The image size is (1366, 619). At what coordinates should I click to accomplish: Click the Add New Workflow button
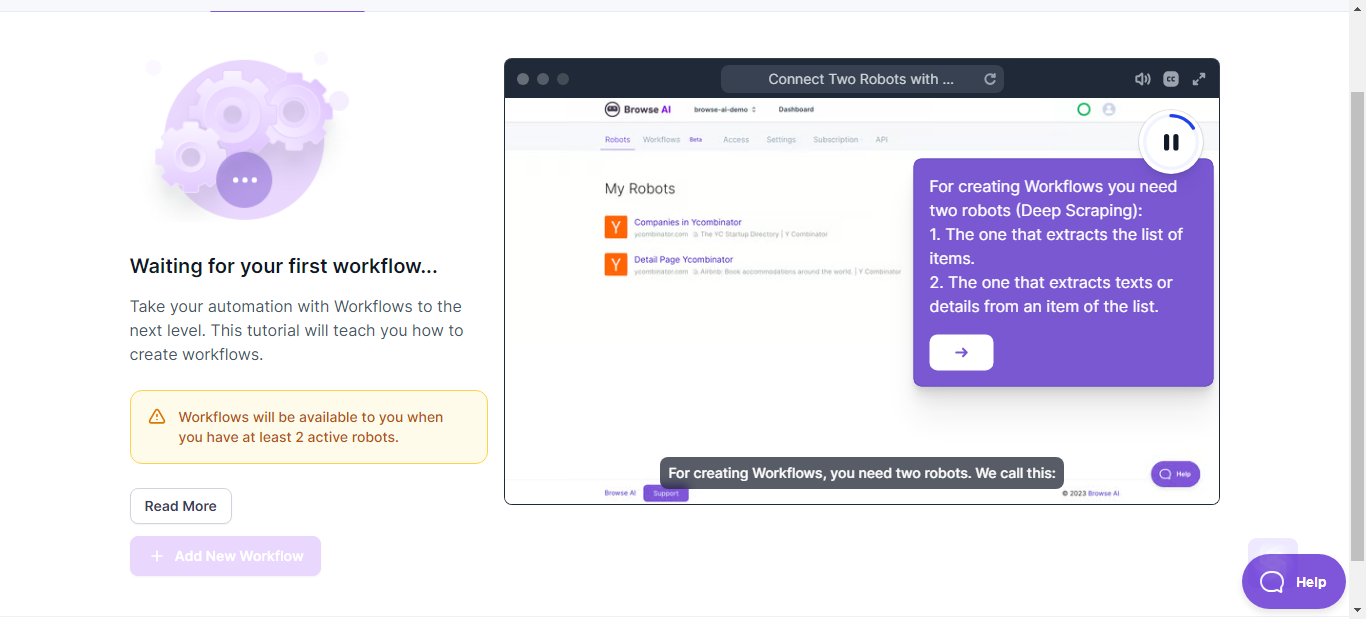[x=225, y=556]
